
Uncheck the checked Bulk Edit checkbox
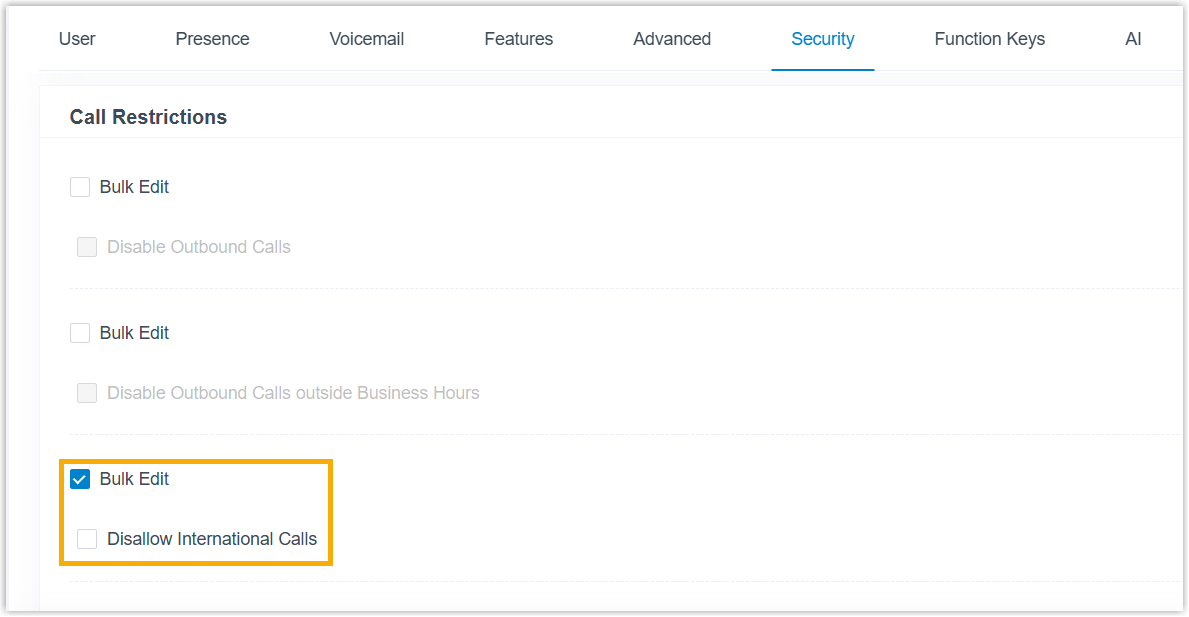pos(80,479)
